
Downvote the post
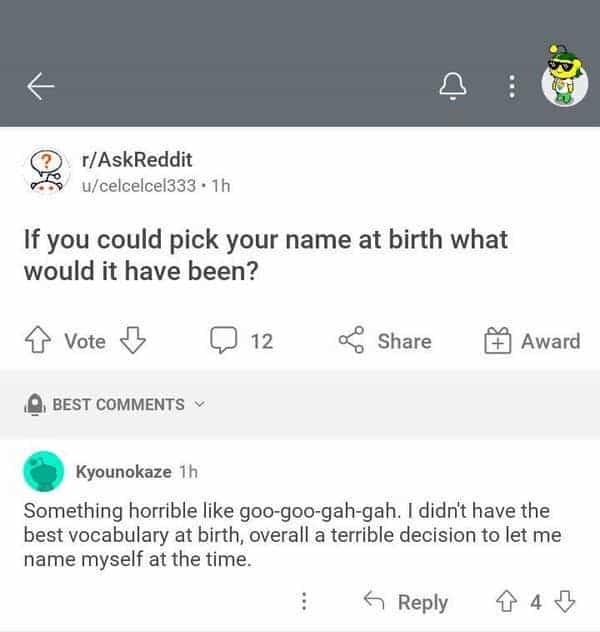pyautogui.click(x=132, y=341)
